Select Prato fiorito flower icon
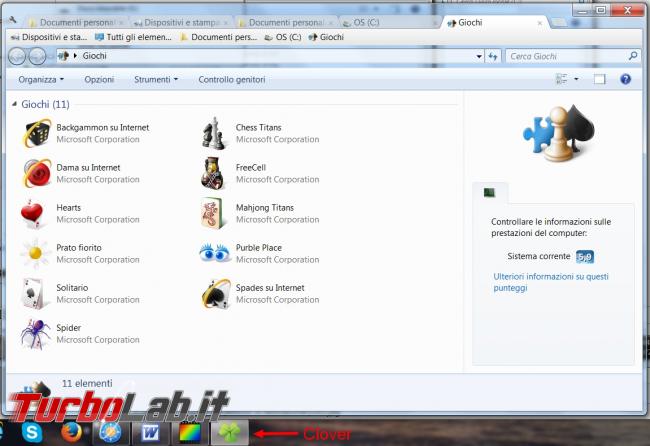Image resolution: width=650 pixels, height=446 pixels. click(35, 253)
